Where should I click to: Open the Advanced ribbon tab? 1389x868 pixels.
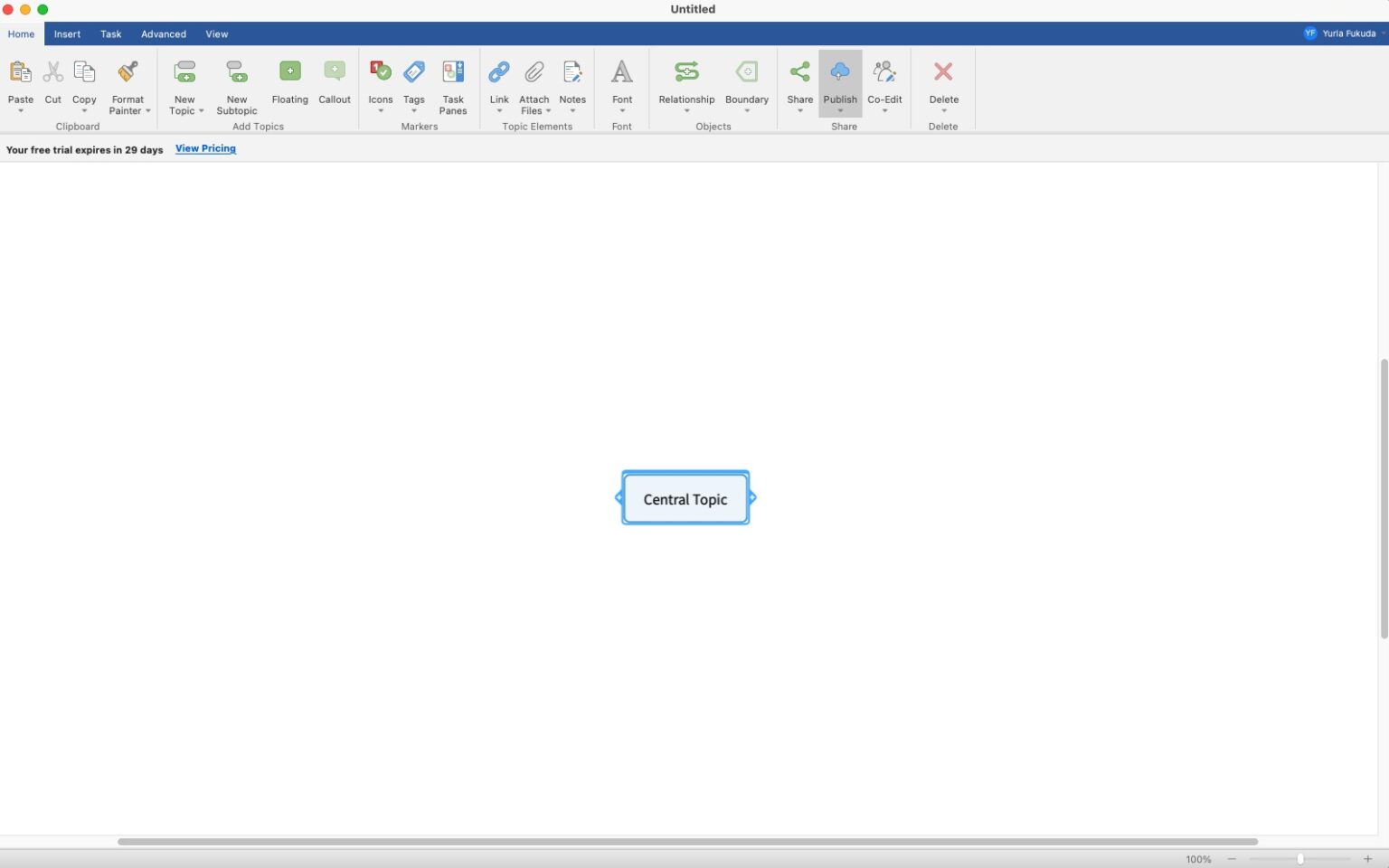click(163, 33)
